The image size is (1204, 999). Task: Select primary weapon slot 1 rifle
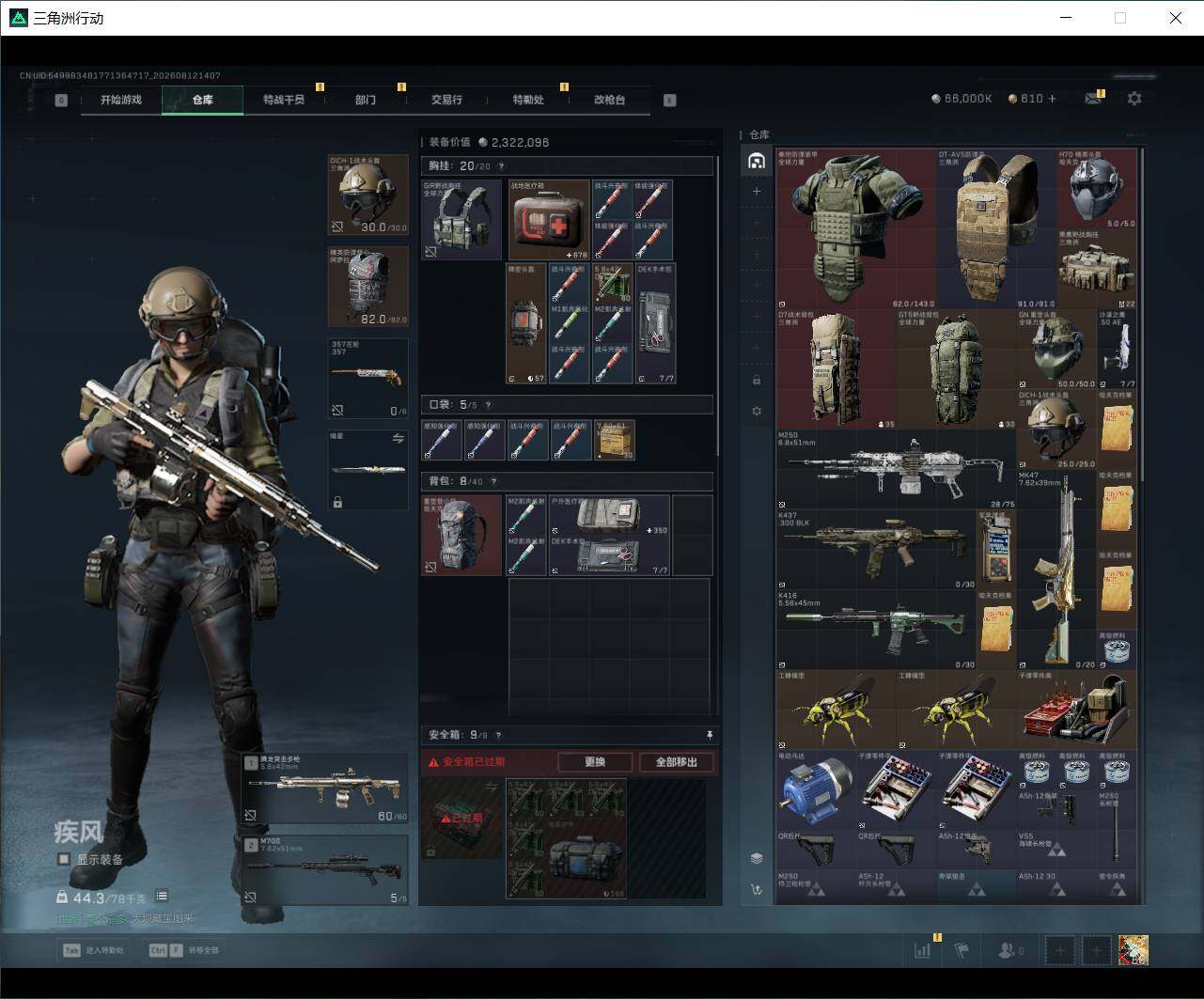pos(325,788)
